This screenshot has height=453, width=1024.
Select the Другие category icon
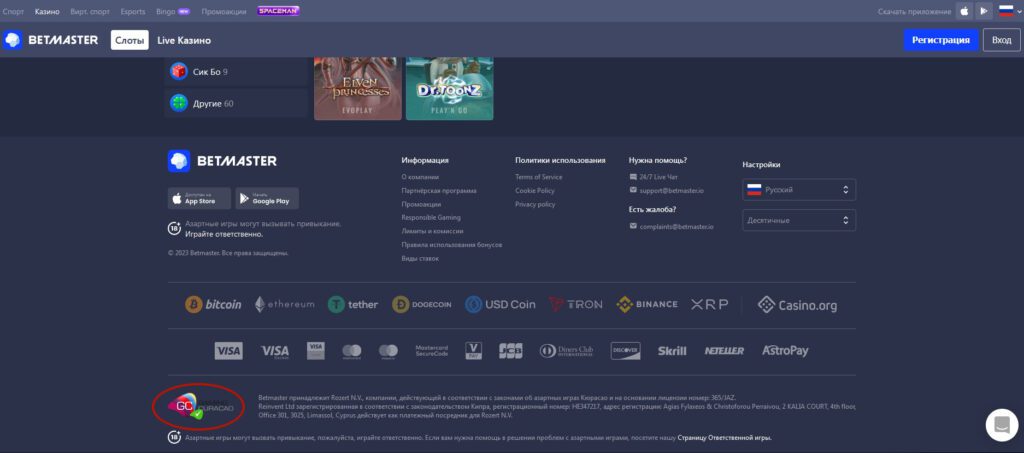(179, 103)
